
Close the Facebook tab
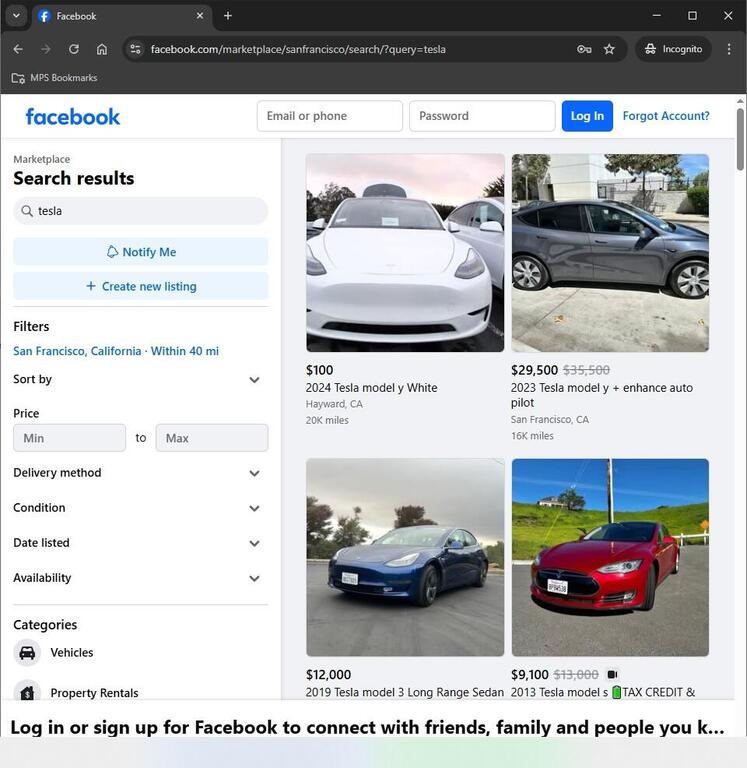200,16
